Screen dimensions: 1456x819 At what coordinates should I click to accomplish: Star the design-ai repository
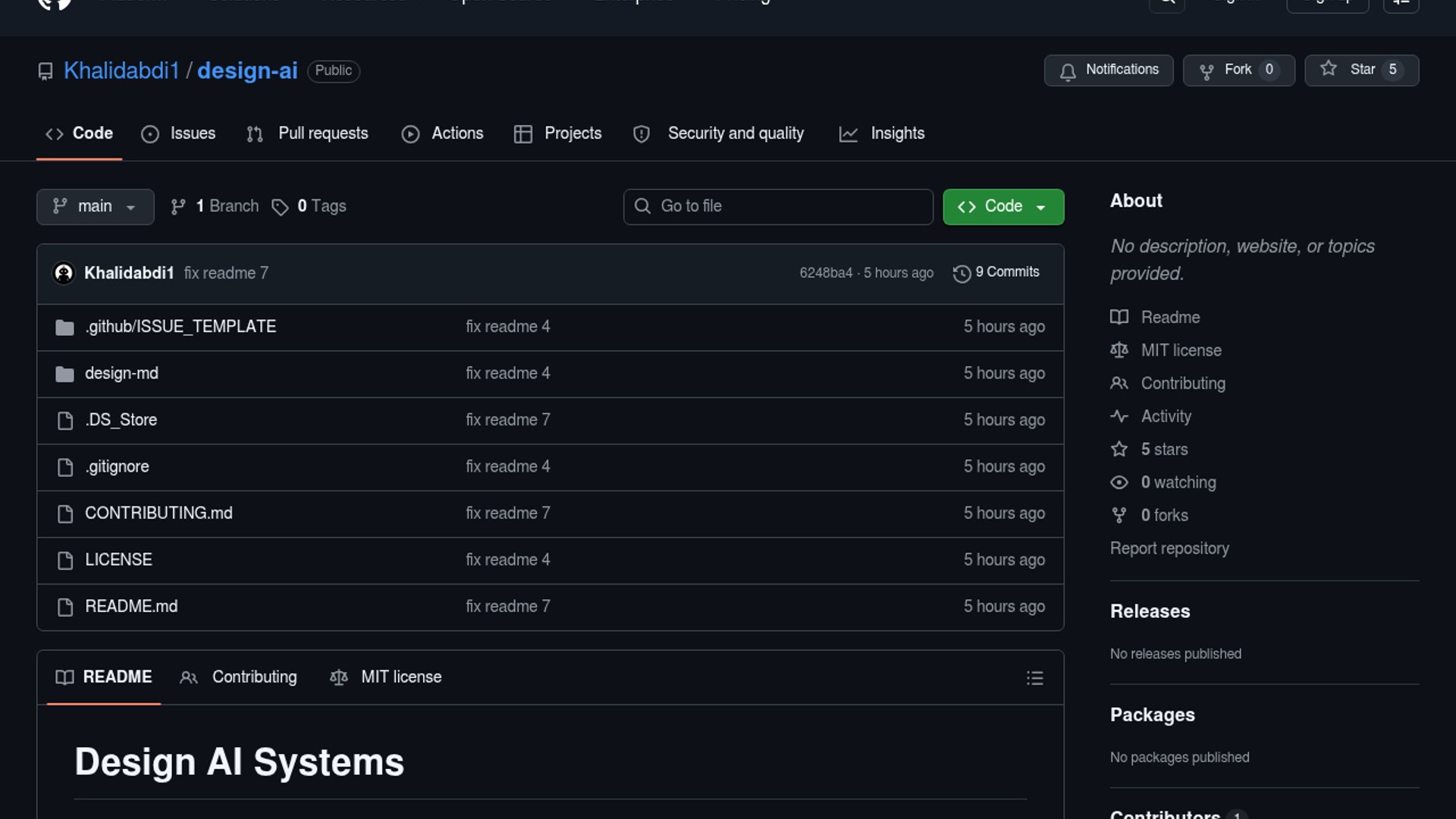(x=1361, y=70)
